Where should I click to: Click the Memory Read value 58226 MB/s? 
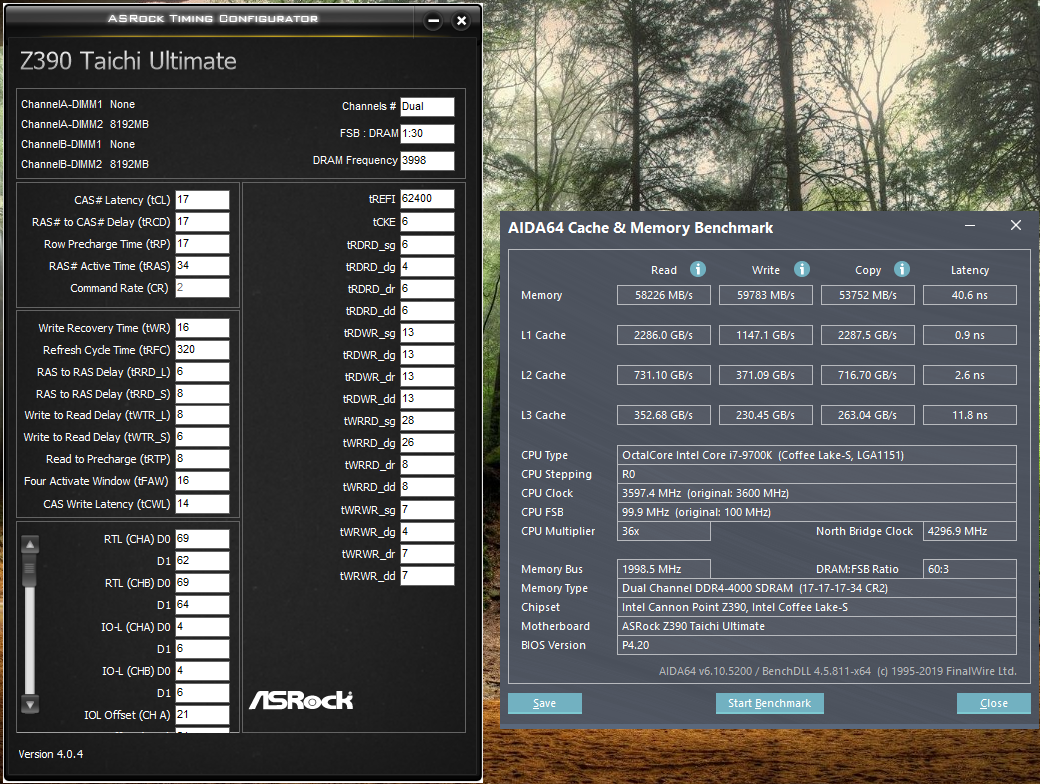(663, 295)
